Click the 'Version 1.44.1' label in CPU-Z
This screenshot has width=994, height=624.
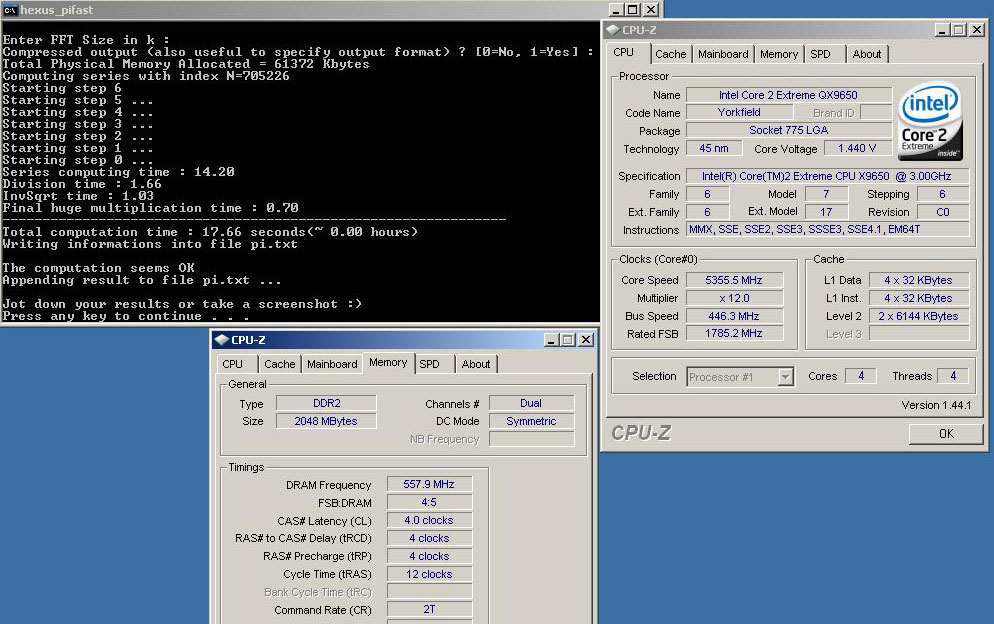(x=936, y=405)
